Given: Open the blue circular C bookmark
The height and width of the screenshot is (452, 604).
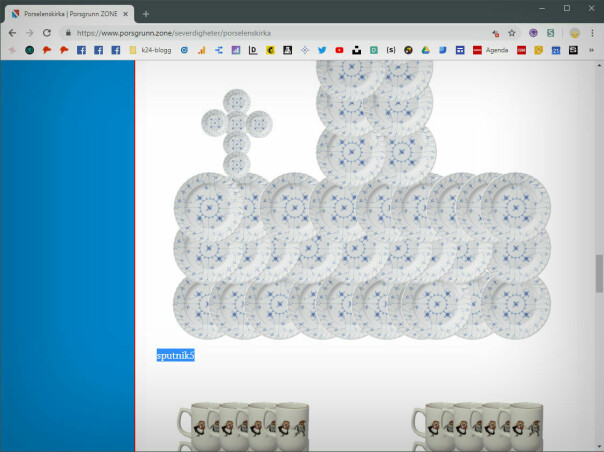Looking at the screenshot, I should (184, 50).
